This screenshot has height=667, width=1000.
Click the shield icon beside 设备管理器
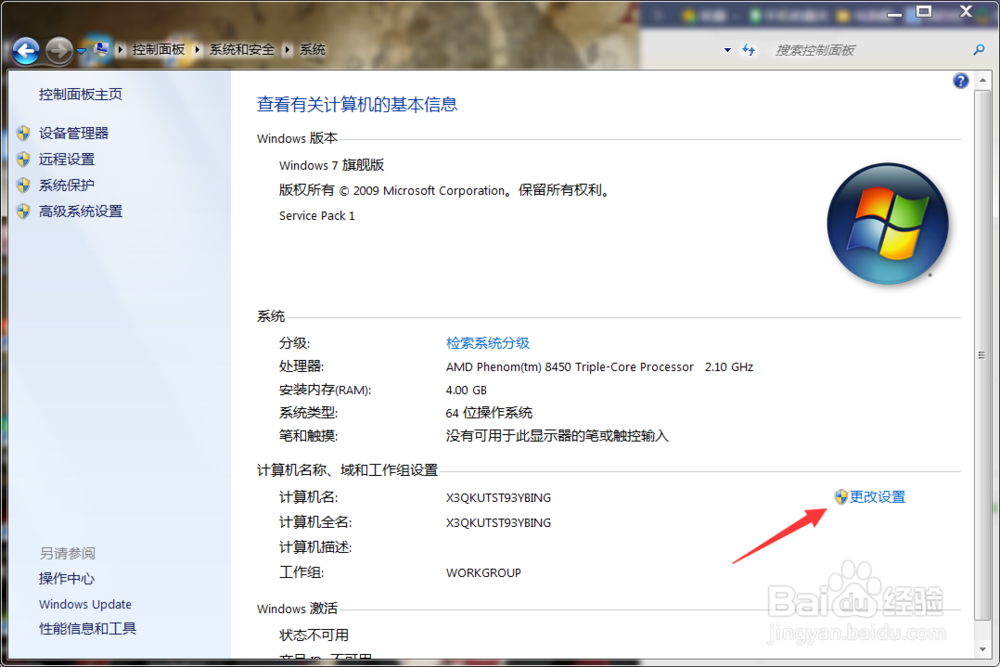(x=24, y=133)
